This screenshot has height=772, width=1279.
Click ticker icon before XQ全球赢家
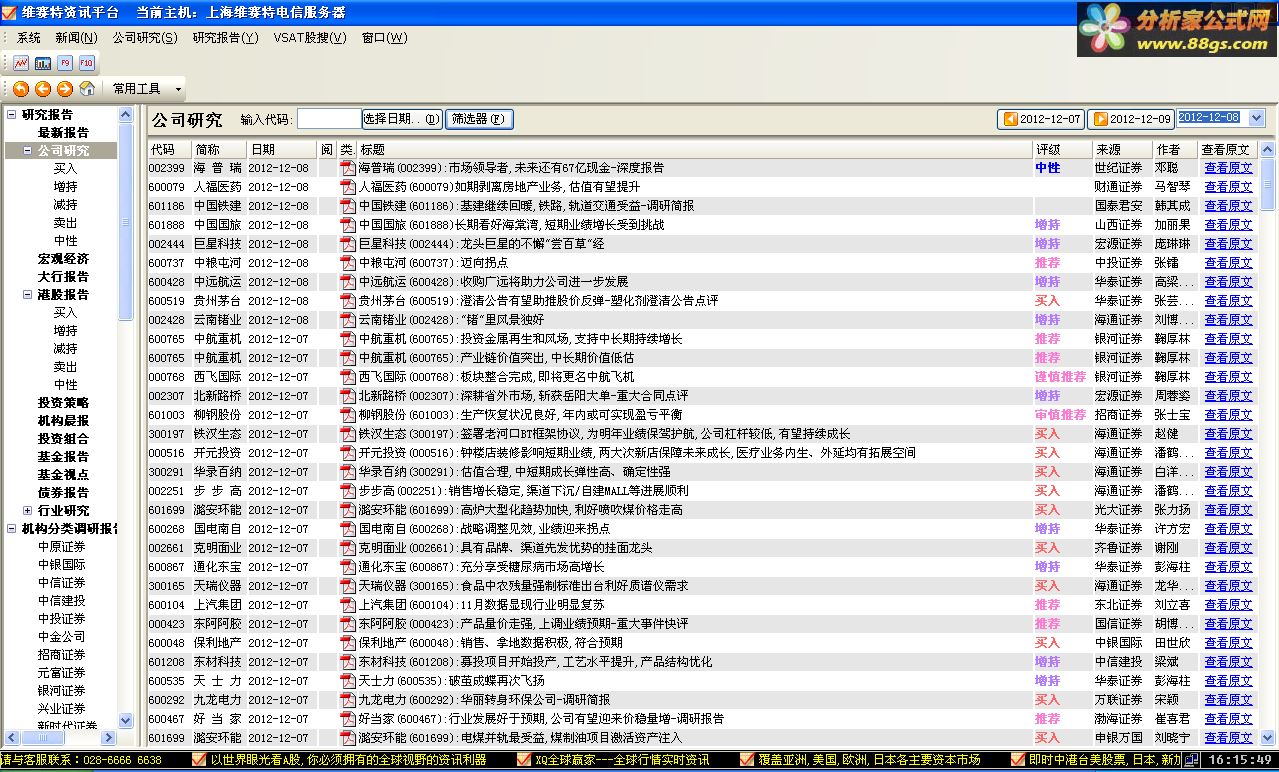(x=524, y=761)
